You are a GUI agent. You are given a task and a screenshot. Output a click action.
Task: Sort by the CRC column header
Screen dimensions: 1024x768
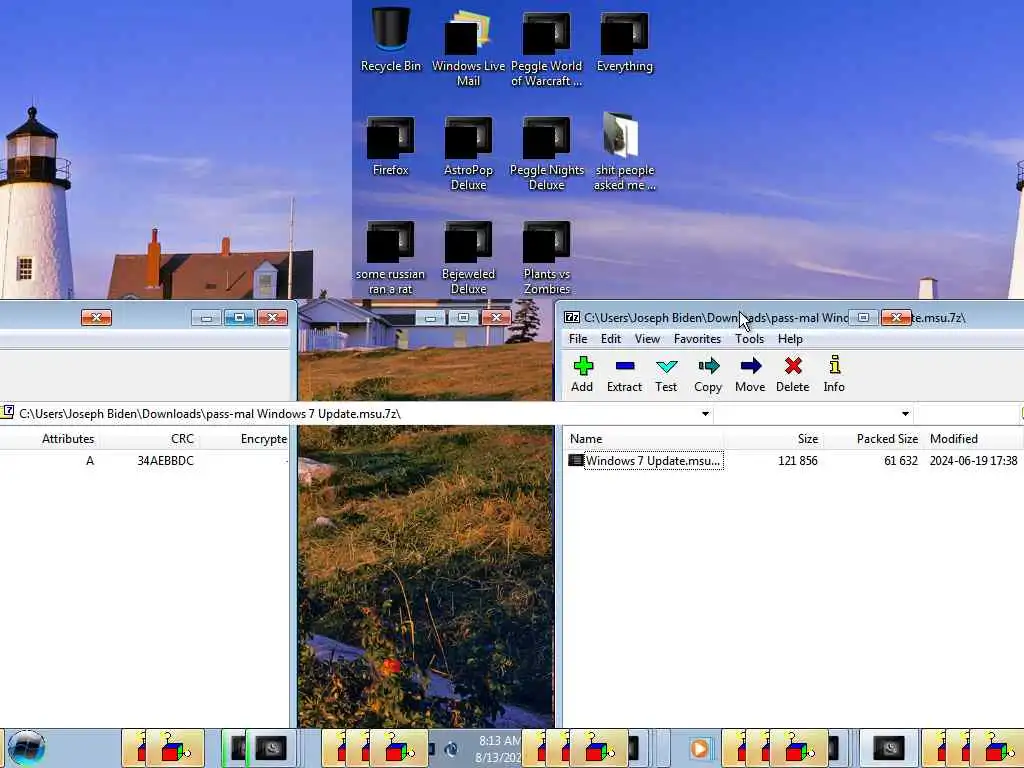(x=149, y=439)
